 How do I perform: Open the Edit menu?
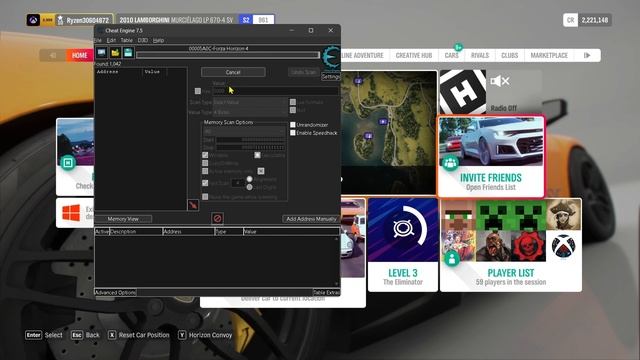[111, 40]
